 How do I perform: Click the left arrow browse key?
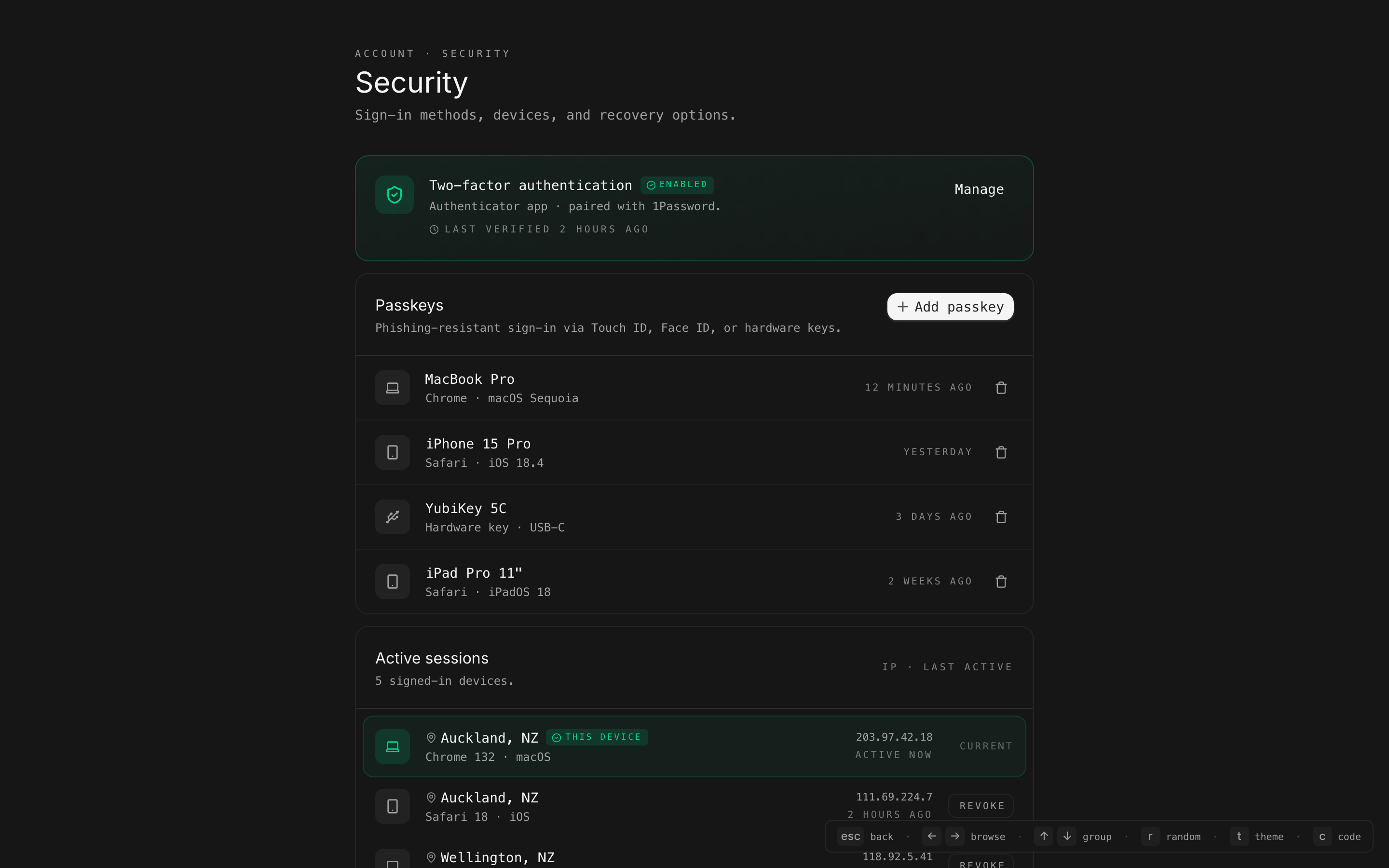[x=932, y=837]
